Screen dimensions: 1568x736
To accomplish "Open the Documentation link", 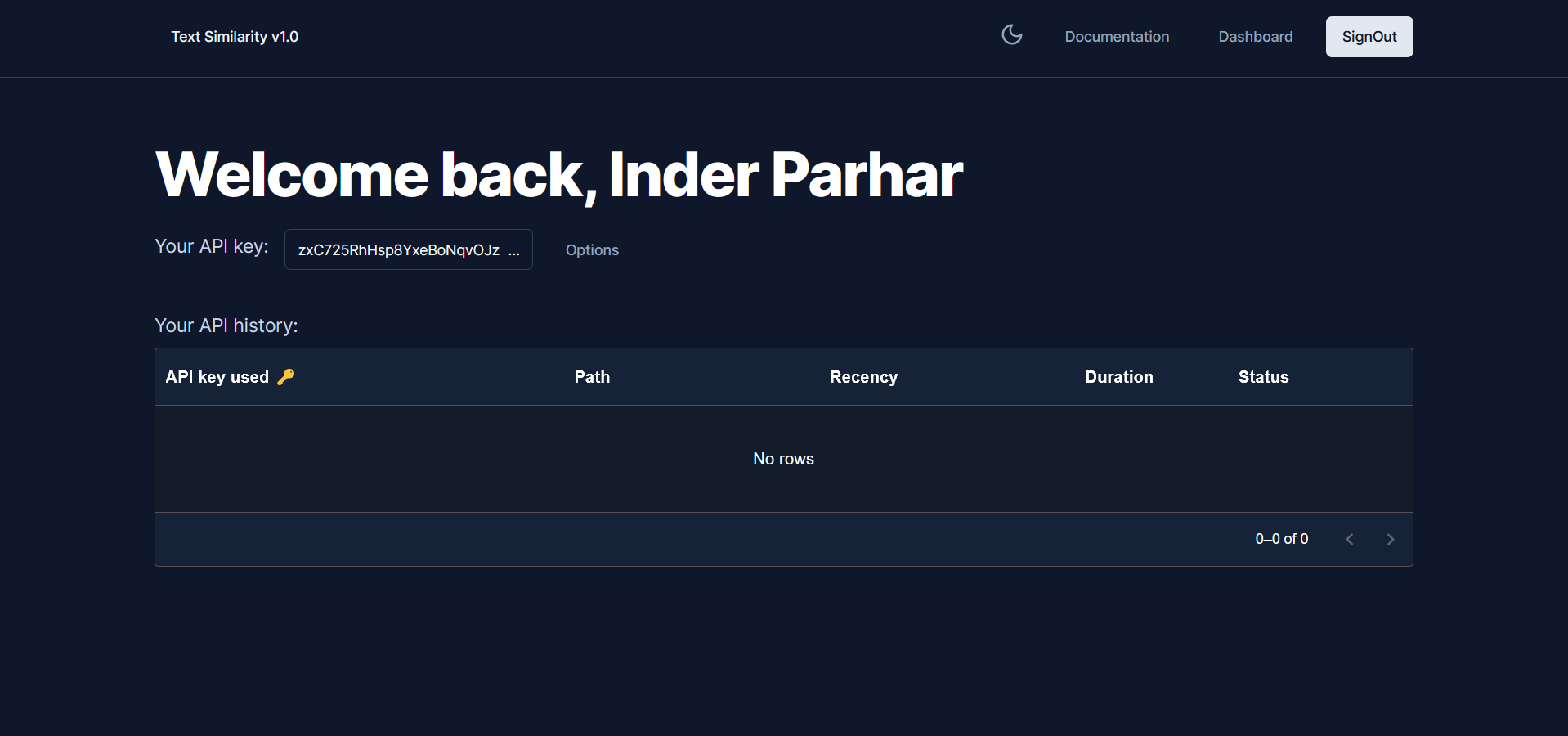I will [x=1117, y=37].
